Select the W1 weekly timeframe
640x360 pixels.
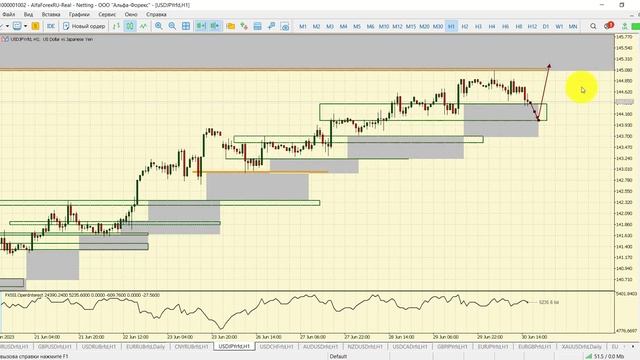pyautogui.click(x=559, y=26)
